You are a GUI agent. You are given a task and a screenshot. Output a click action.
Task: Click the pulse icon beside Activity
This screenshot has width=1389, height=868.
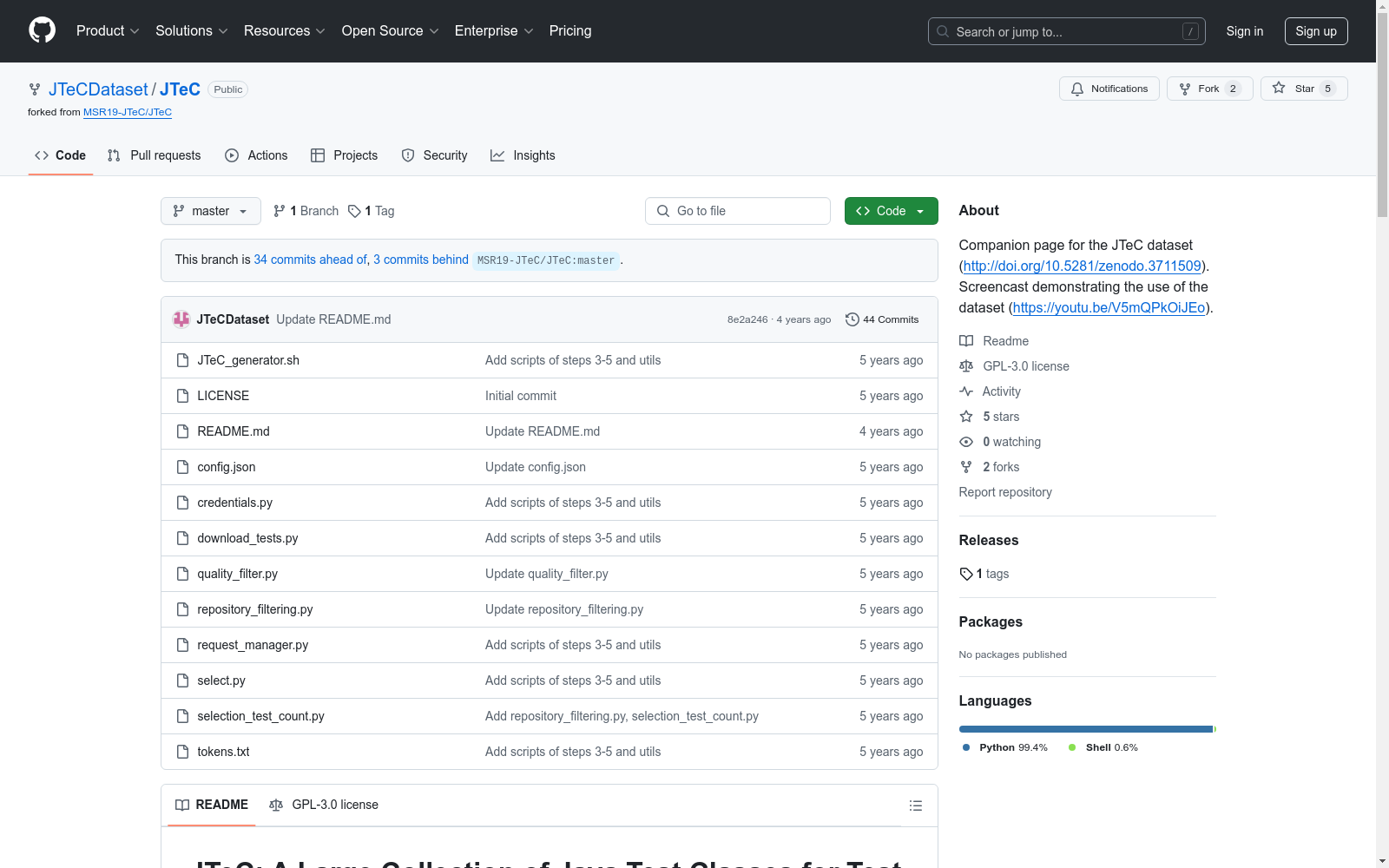click(966, 391)
